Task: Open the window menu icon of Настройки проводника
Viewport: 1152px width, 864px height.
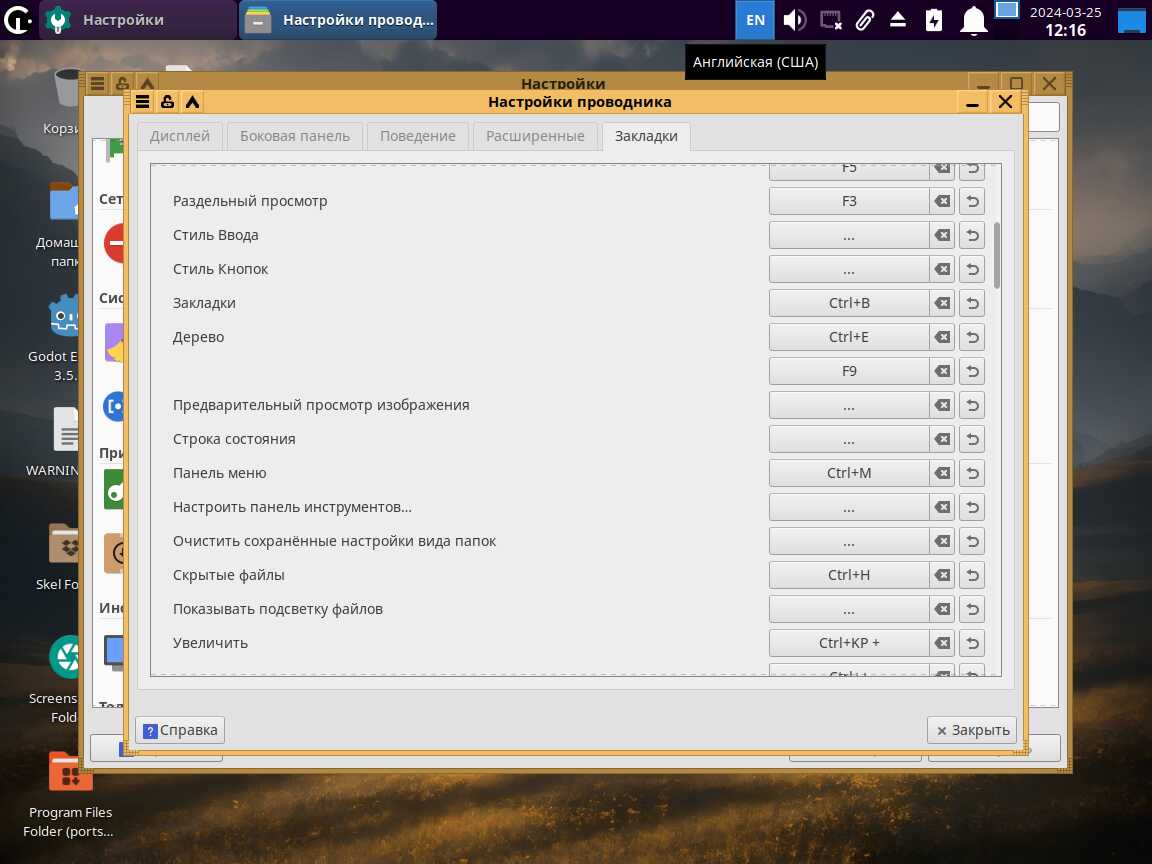Action: tap(143, 102)
